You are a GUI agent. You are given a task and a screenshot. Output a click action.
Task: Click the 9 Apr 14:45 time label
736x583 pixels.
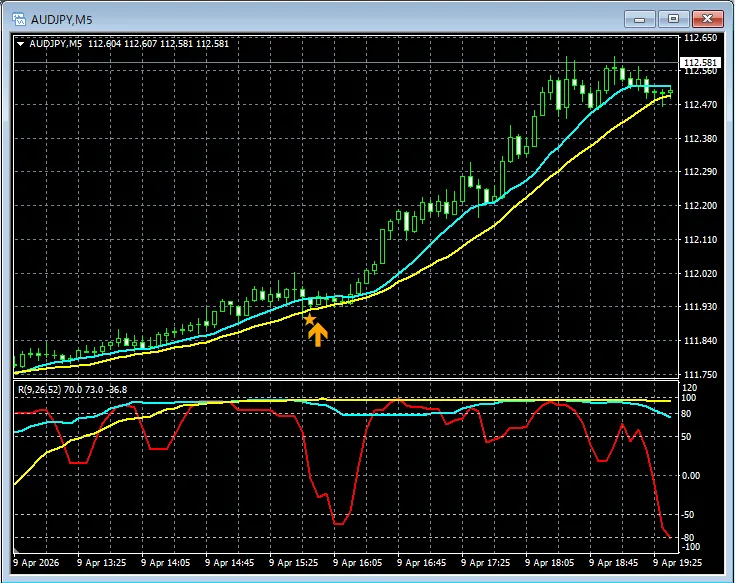coord(230,562)
